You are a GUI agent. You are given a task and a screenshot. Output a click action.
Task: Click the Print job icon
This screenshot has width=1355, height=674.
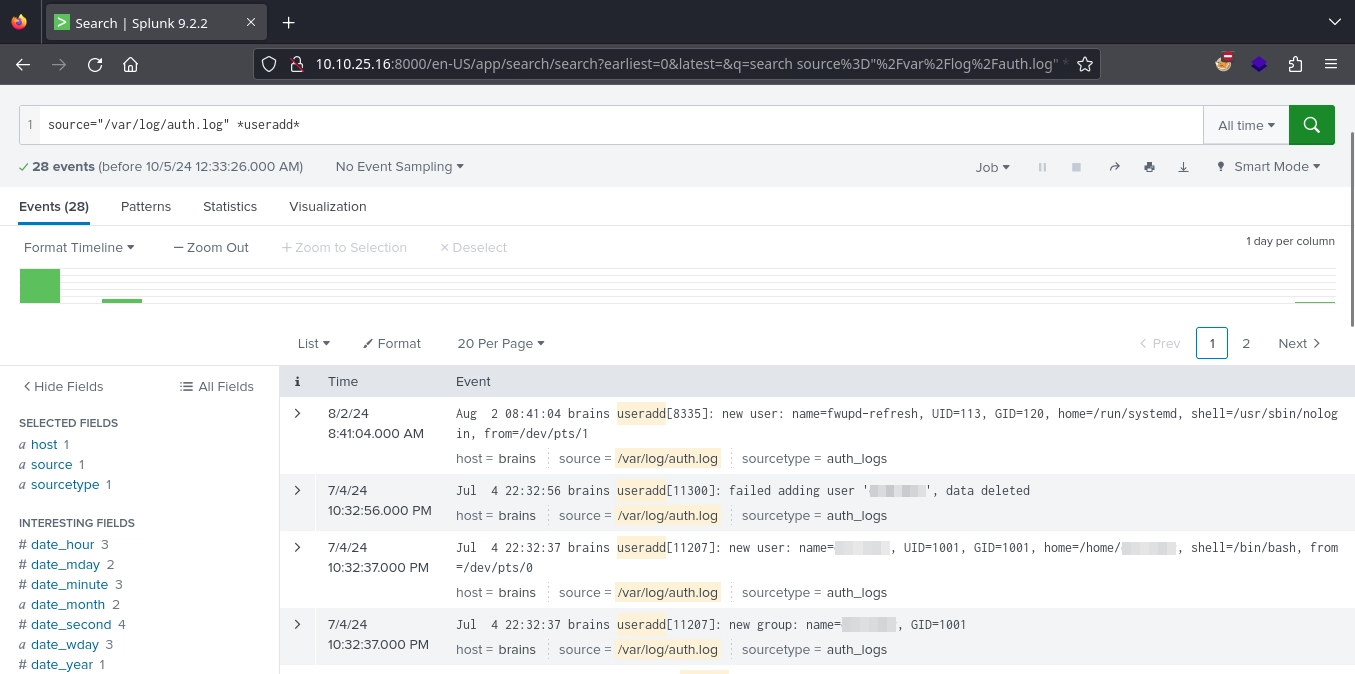click(x=1149, y=167)
